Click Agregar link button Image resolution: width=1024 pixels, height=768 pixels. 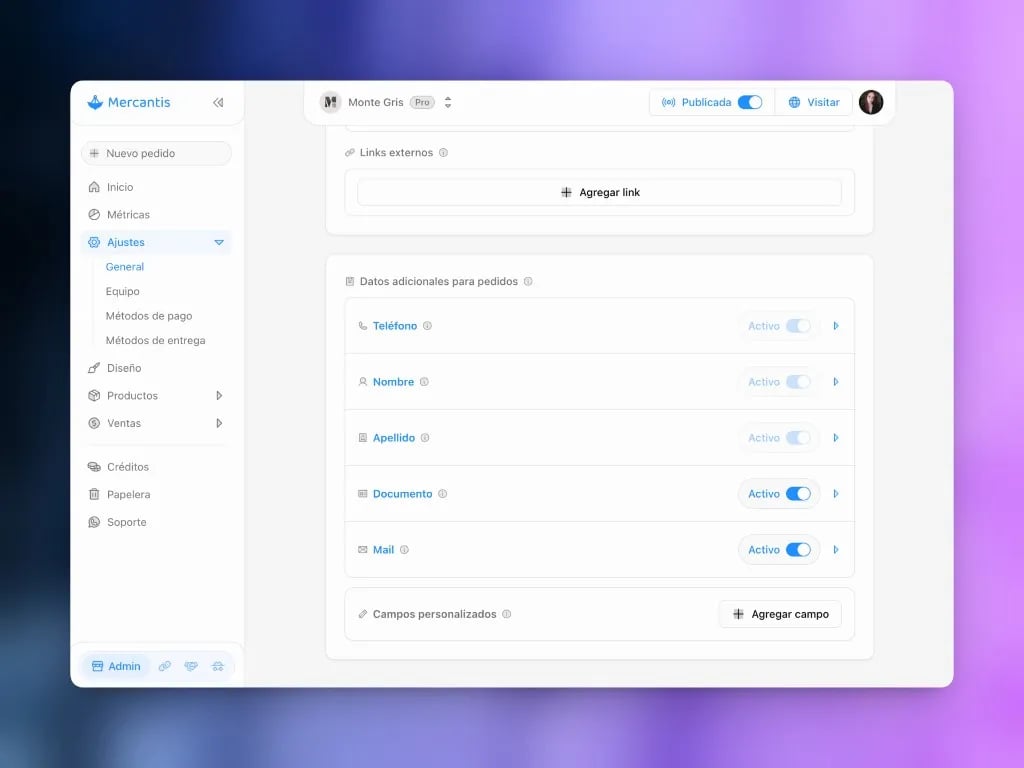coord(600,193)
